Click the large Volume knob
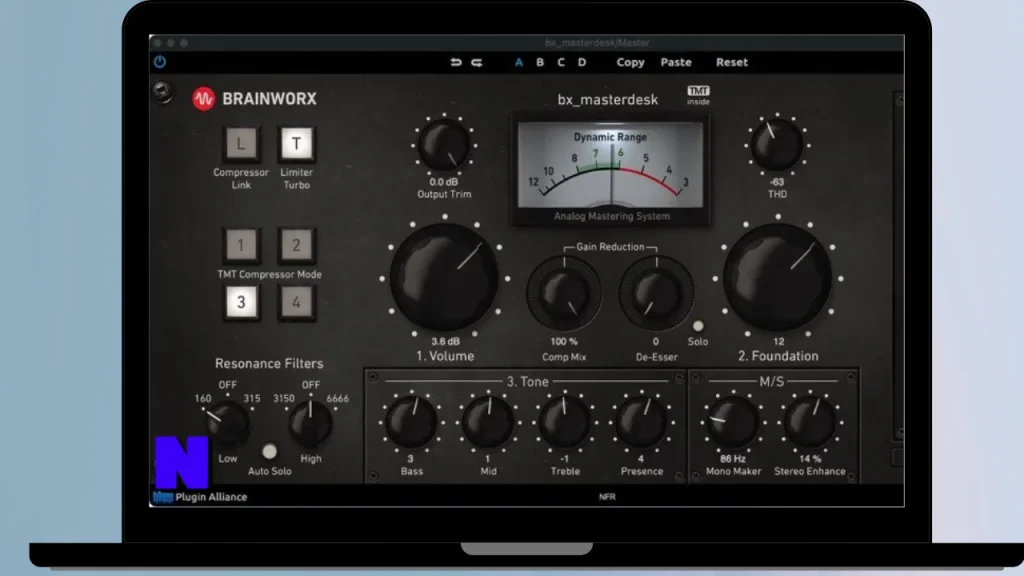This screenshot has height=576, width=1024. 445,278
